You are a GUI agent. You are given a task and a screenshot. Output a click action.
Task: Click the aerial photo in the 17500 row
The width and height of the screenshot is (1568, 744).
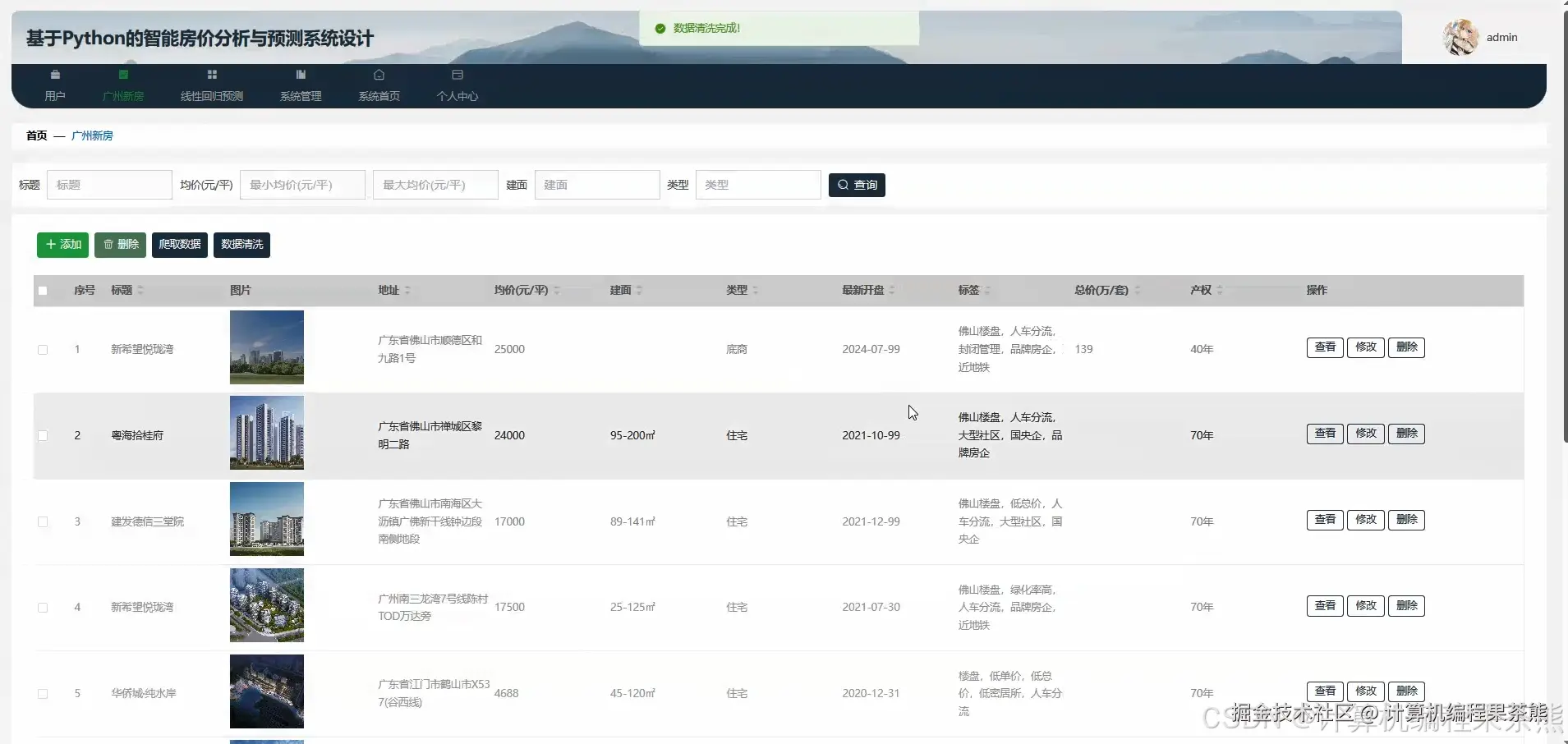tap(267, 605)
